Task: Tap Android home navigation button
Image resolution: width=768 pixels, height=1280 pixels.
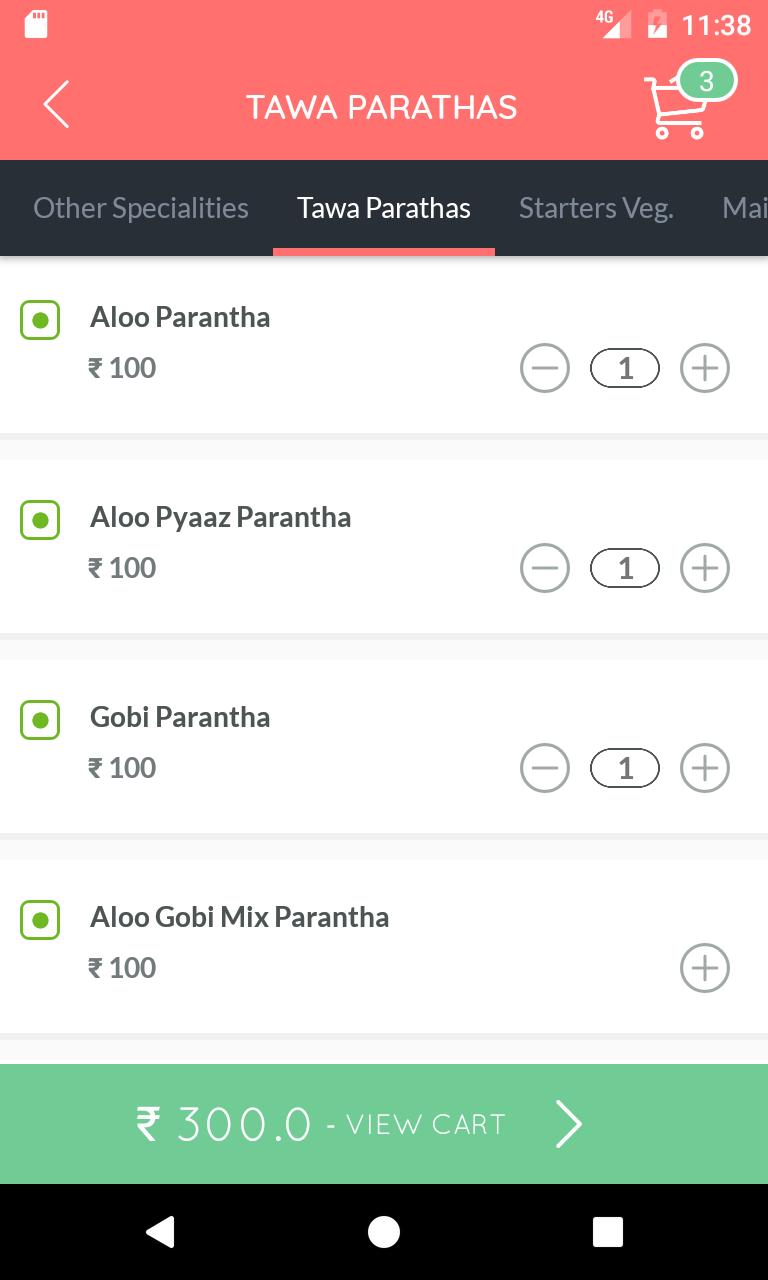Action: tap(384, 1232)
